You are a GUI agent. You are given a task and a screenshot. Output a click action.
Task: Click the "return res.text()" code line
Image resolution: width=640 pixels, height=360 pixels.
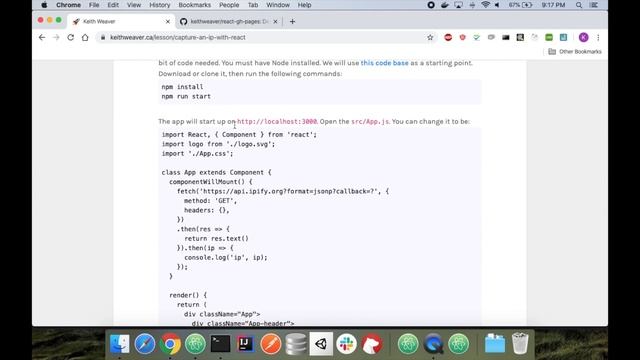coord(216,238)
